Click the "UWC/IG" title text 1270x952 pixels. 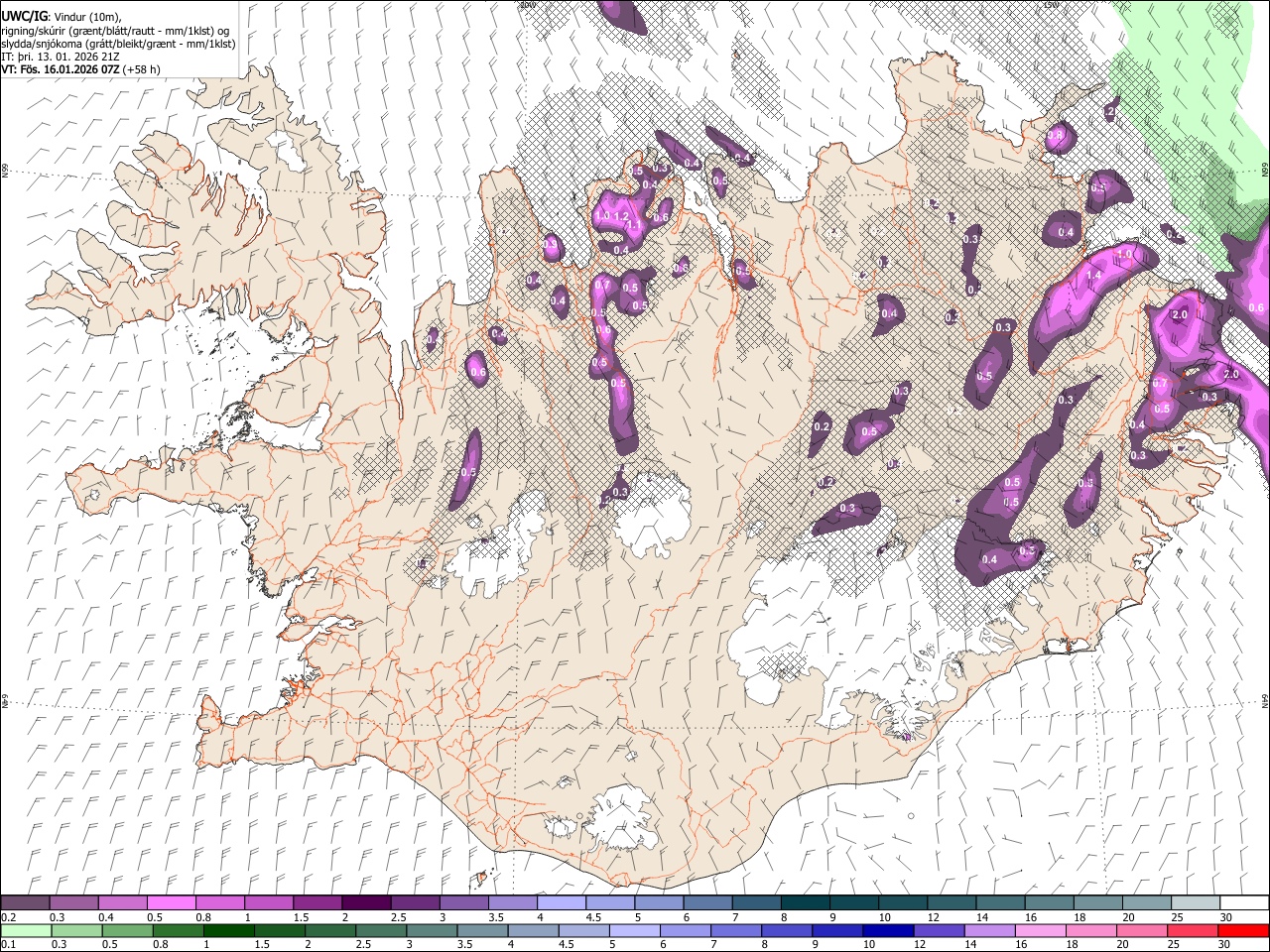[x=23, y=17]
